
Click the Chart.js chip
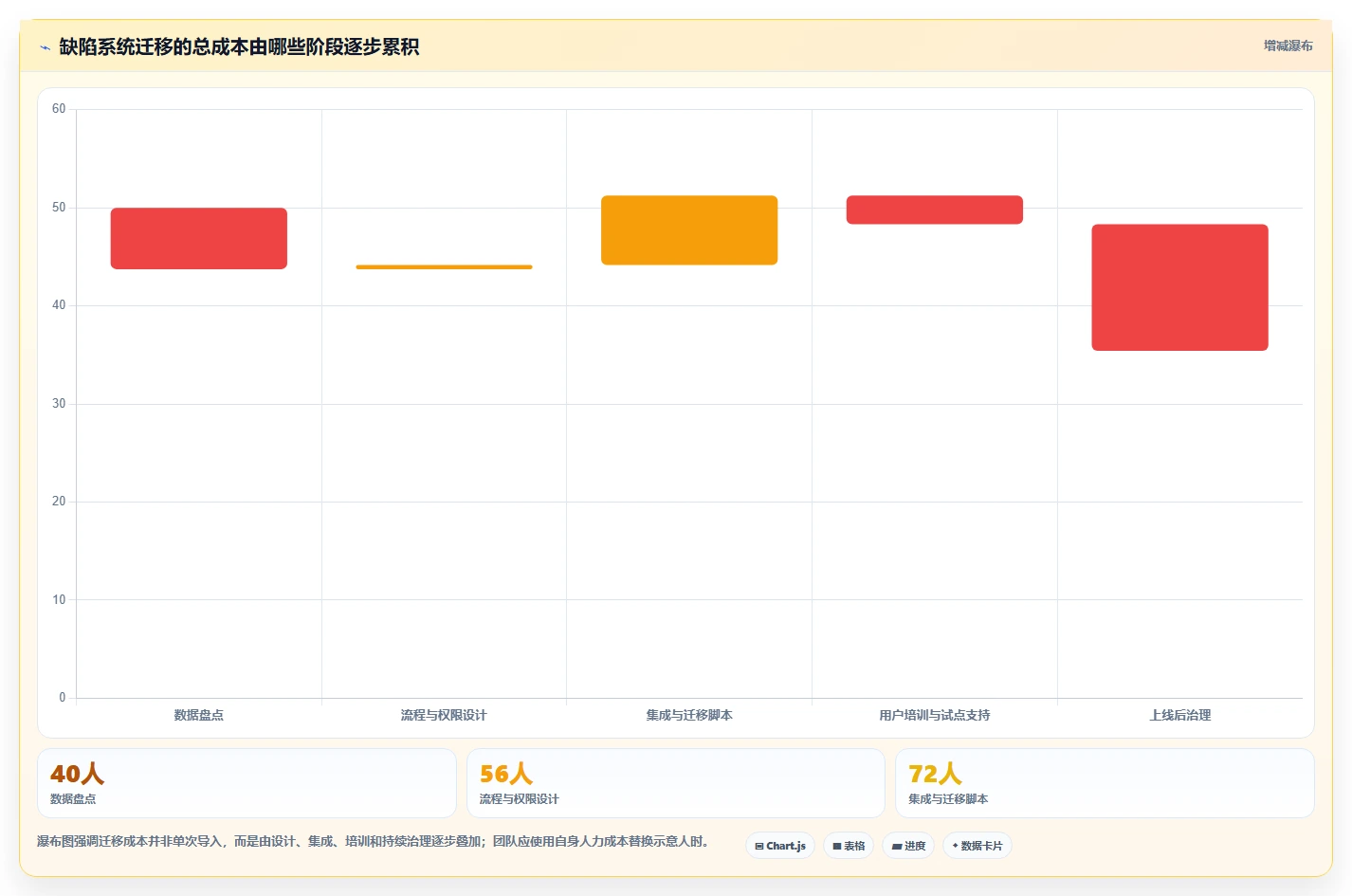[780, 846]
